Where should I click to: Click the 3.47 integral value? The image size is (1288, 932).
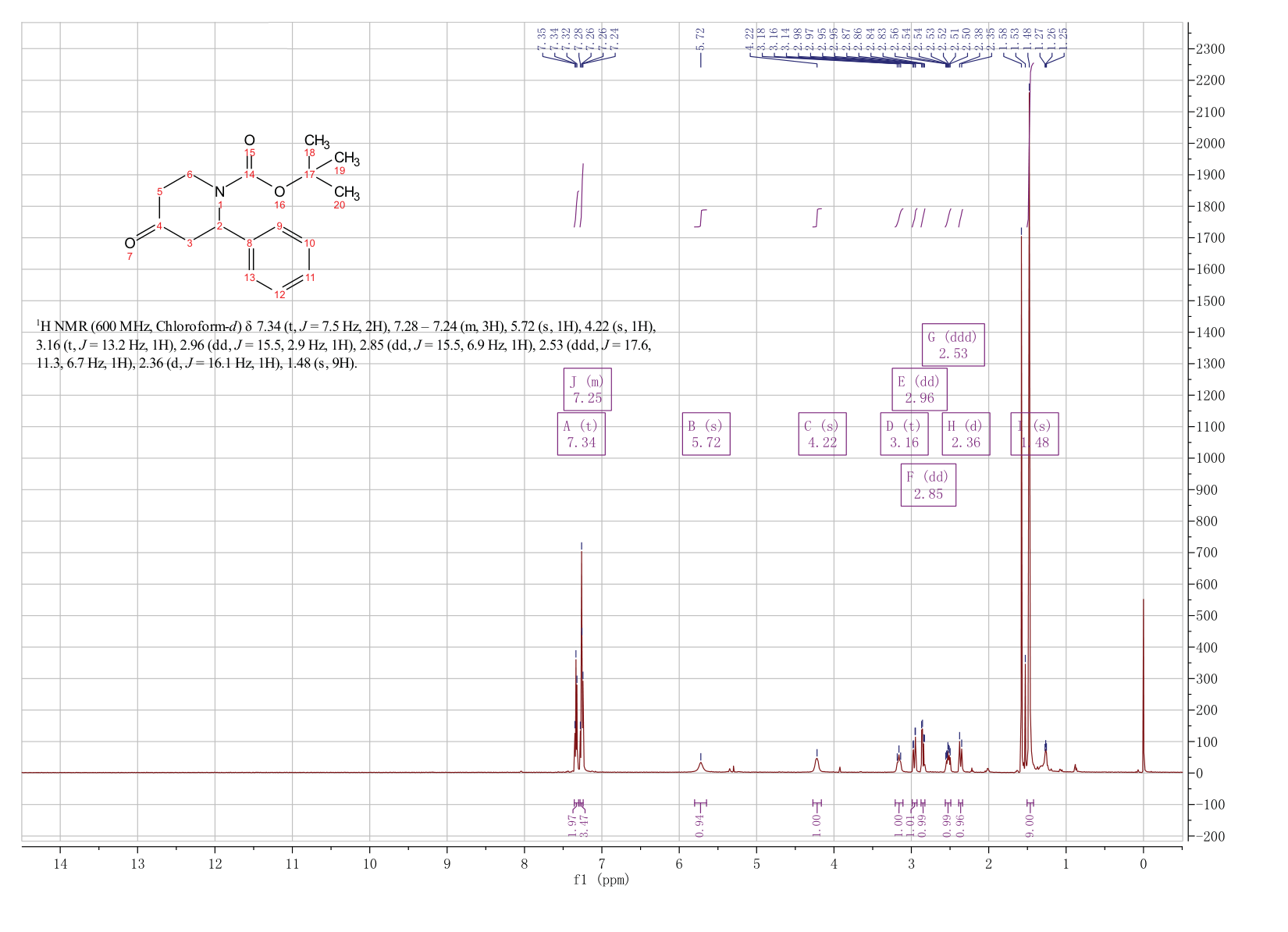(x=584, y=825)
